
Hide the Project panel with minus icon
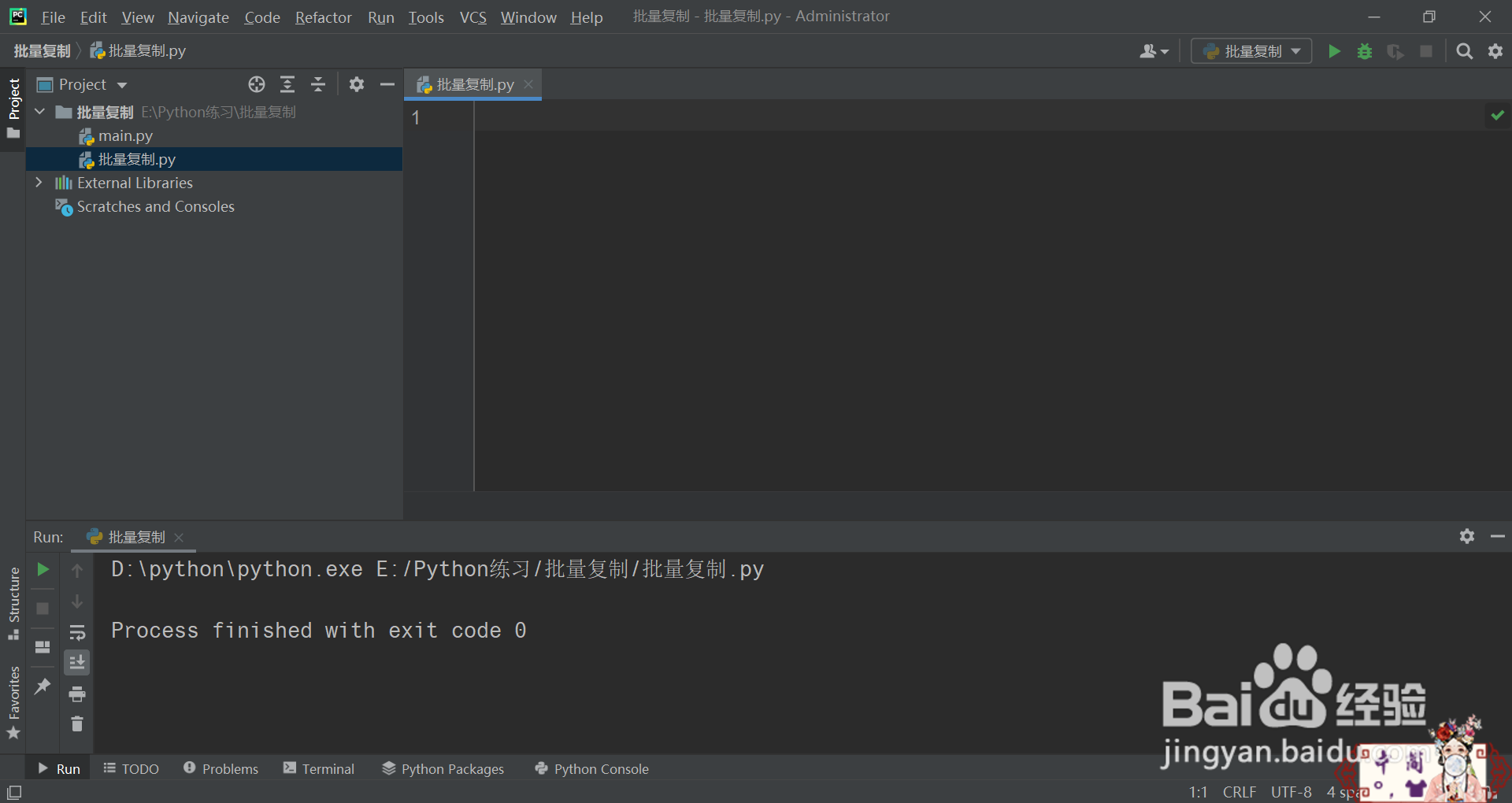tap(387, 84)
